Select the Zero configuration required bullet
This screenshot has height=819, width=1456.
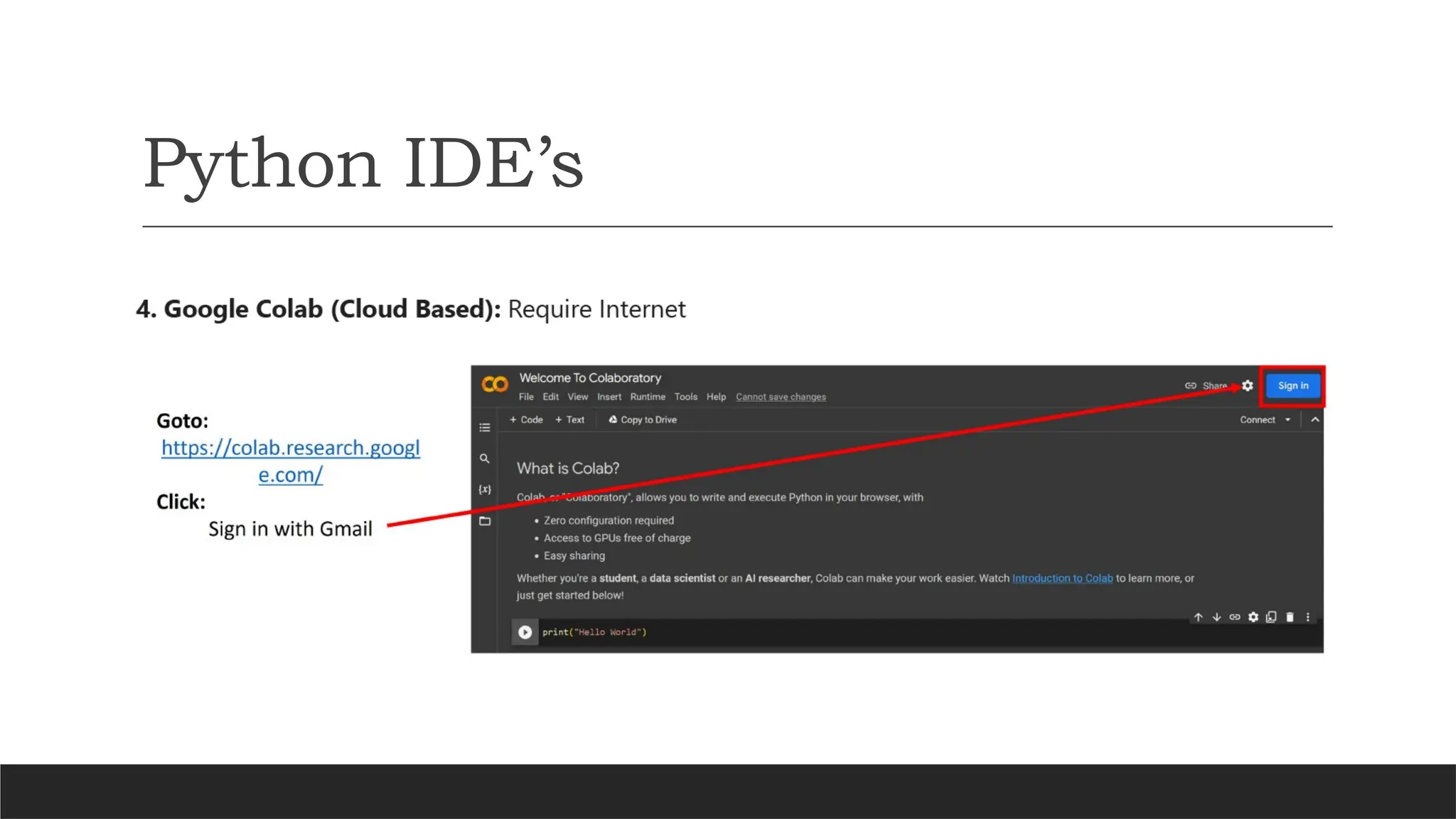(609, 520)
